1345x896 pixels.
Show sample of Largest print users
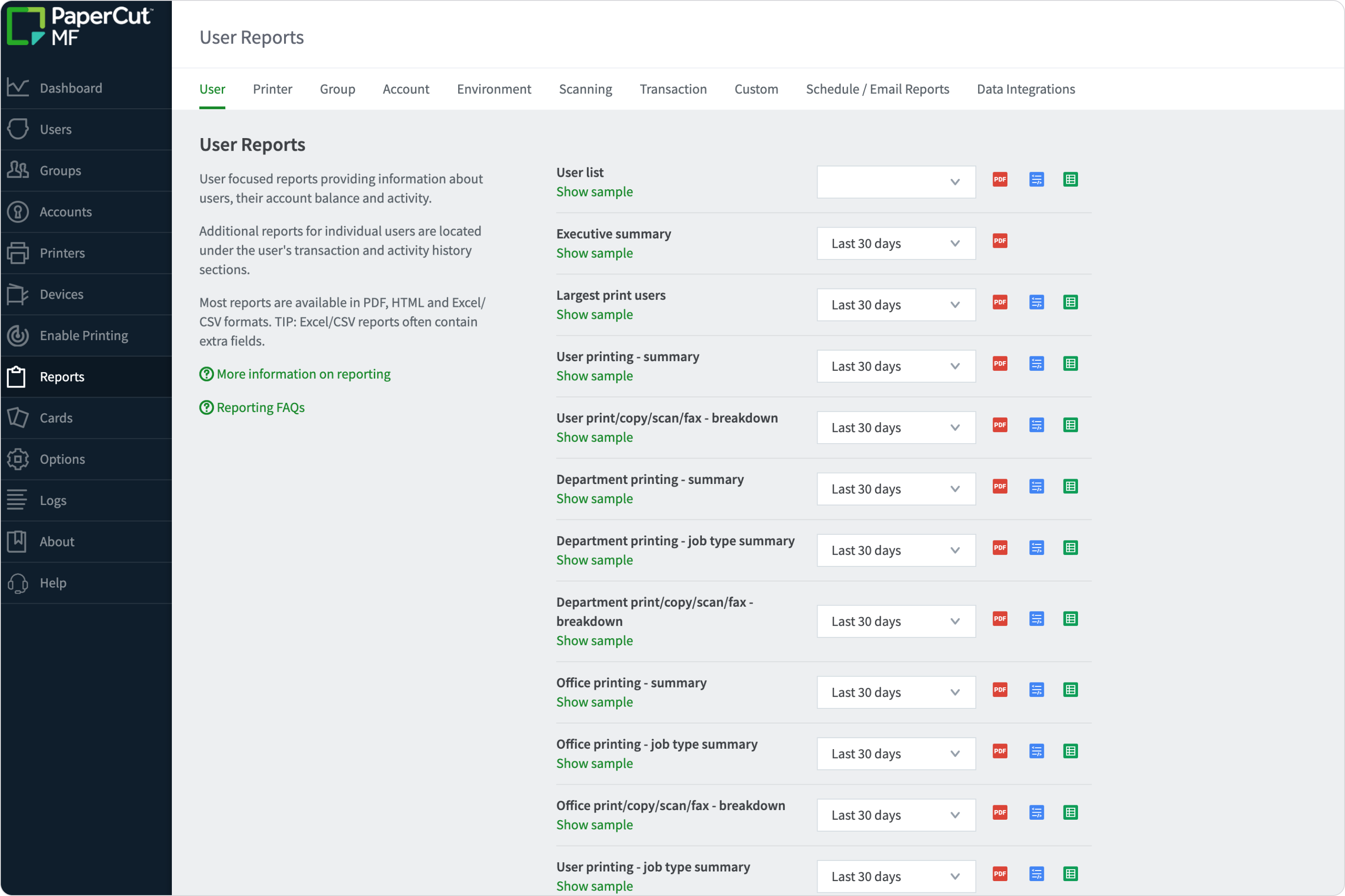594,314
